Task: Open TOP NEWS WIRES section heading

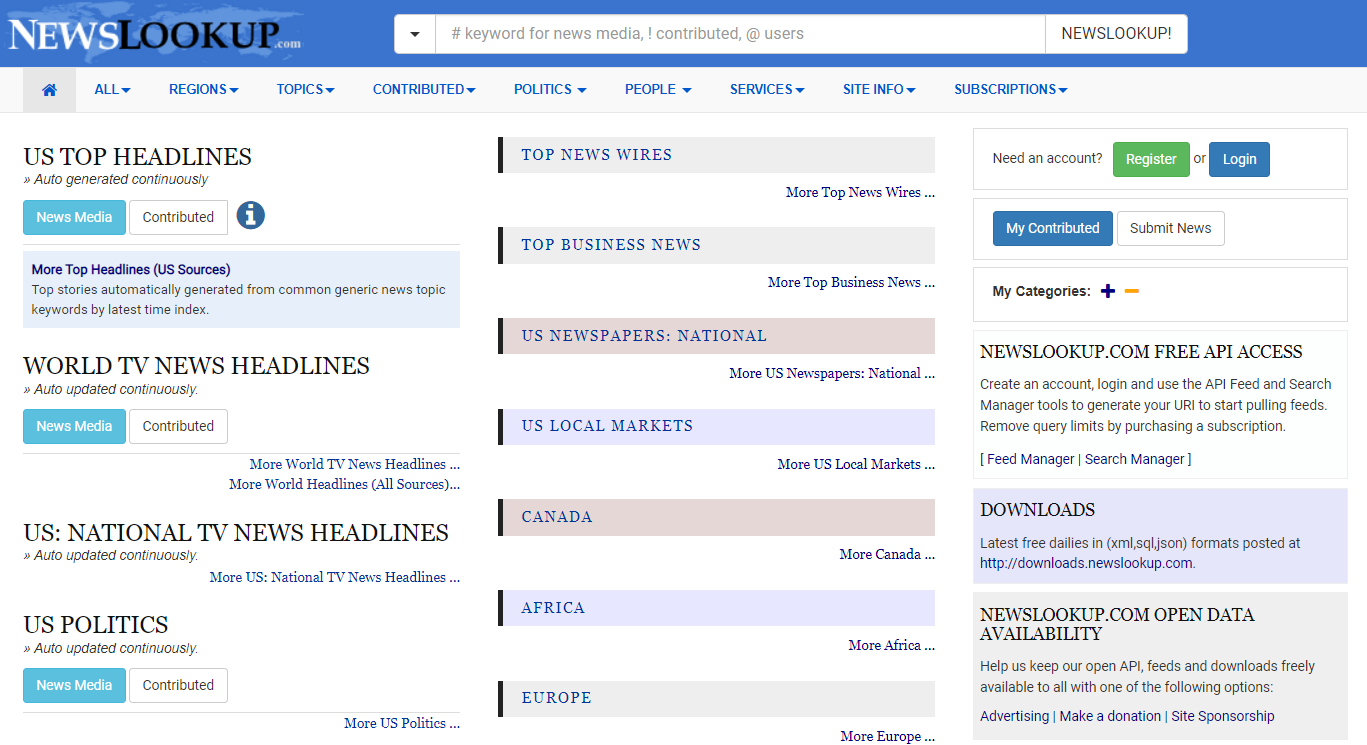Action: (x=597, y=155)
